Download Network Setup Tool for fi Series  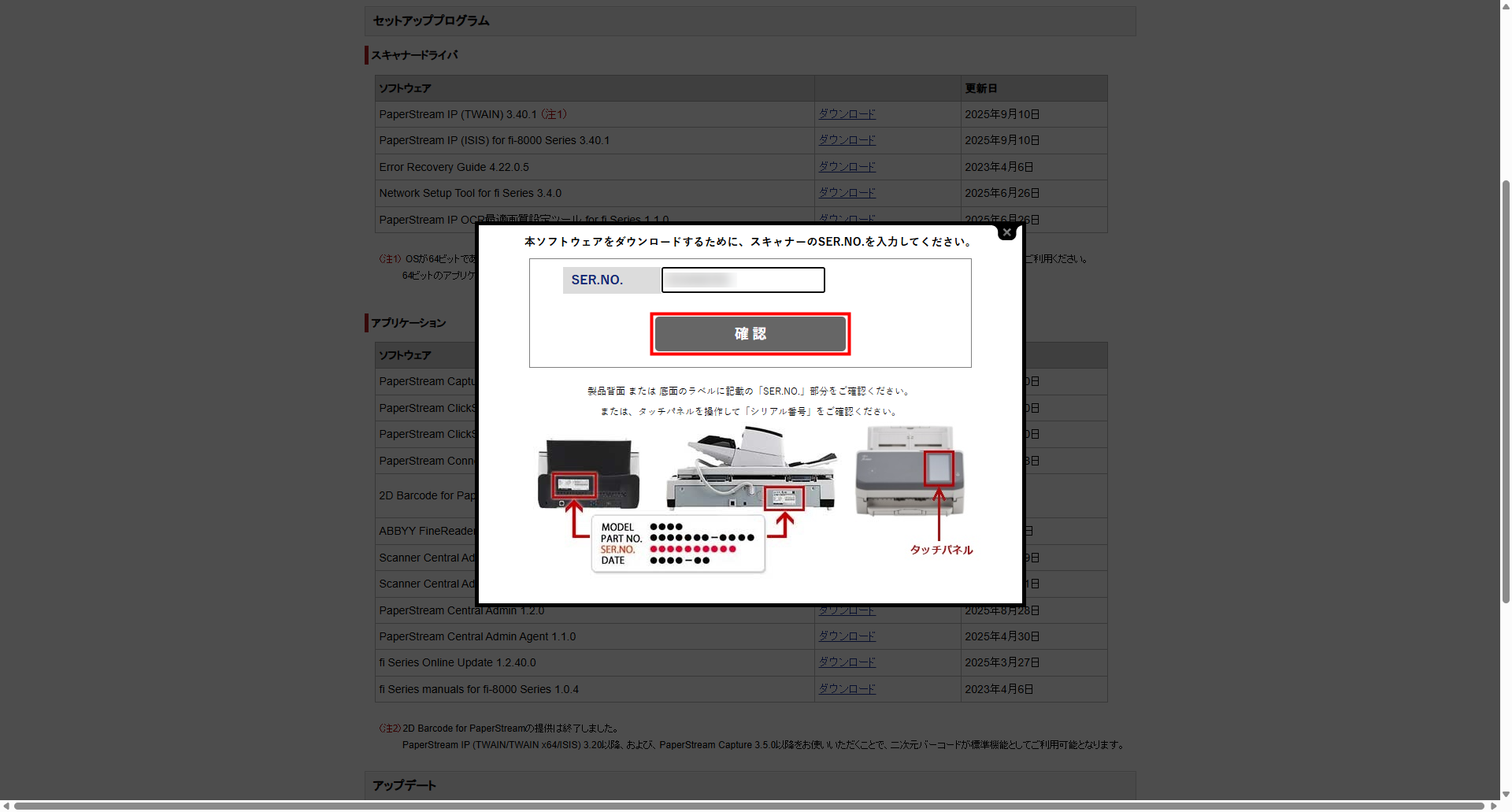847,193
